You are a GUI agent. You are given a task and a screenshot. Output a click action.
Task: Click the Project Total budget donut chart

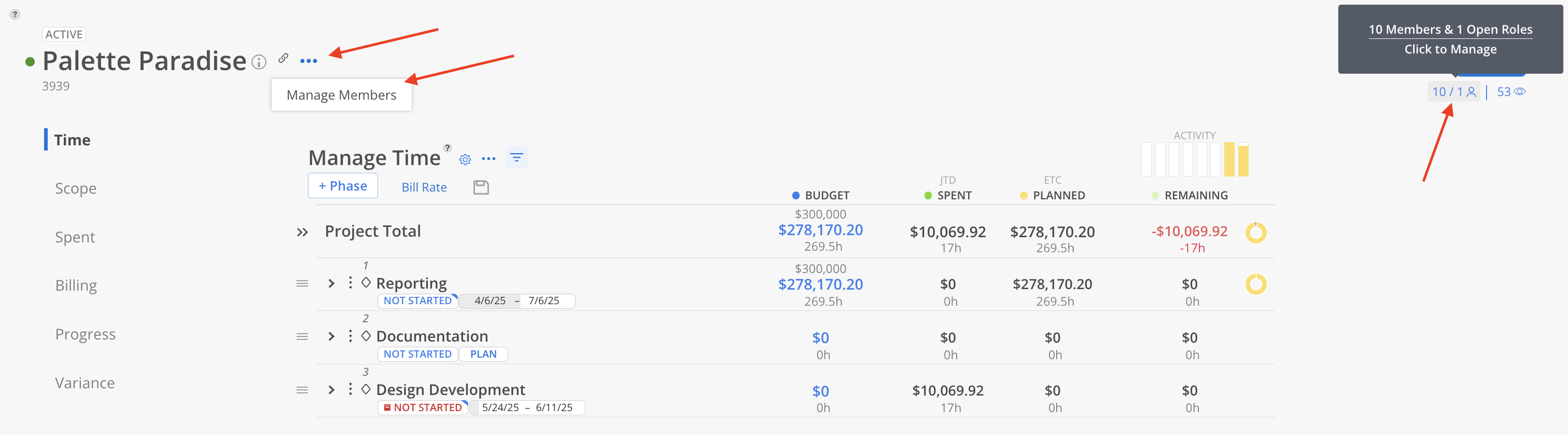point(1255,233)
